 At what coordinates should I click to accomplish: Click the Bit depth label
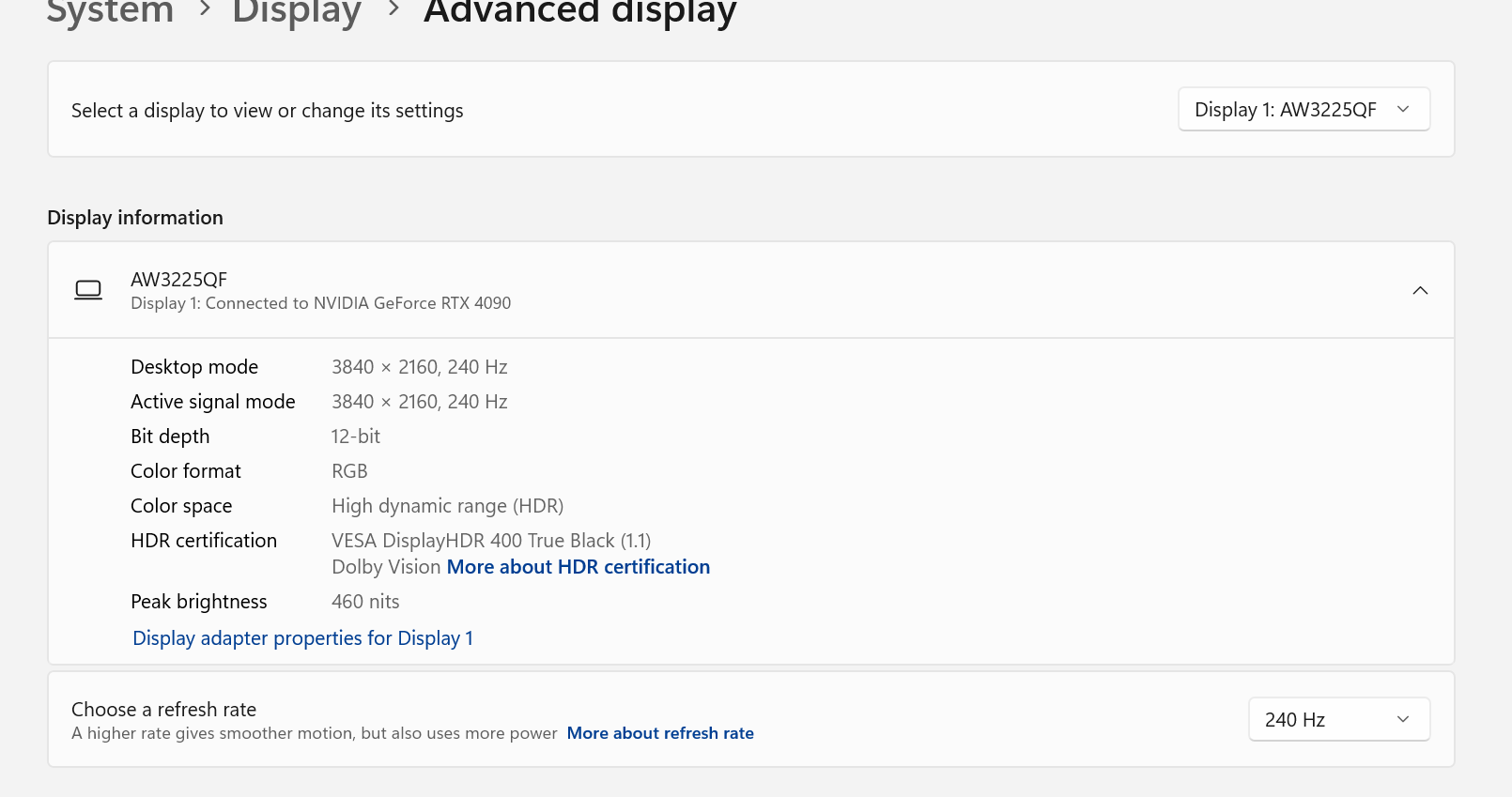point(170,437)
